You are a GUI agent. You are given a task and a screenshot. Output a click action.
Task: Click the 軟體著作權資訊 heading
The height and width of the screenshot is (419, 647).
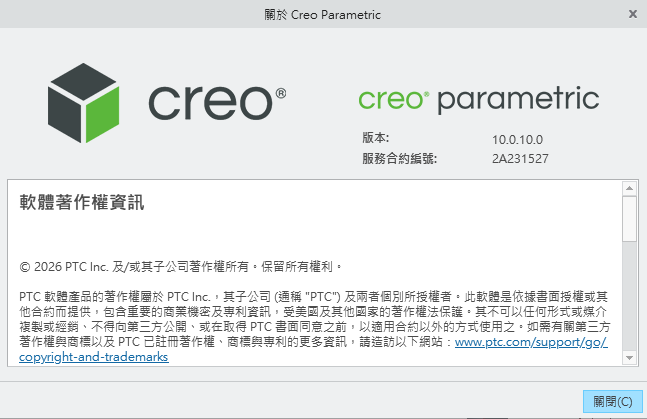82,202
